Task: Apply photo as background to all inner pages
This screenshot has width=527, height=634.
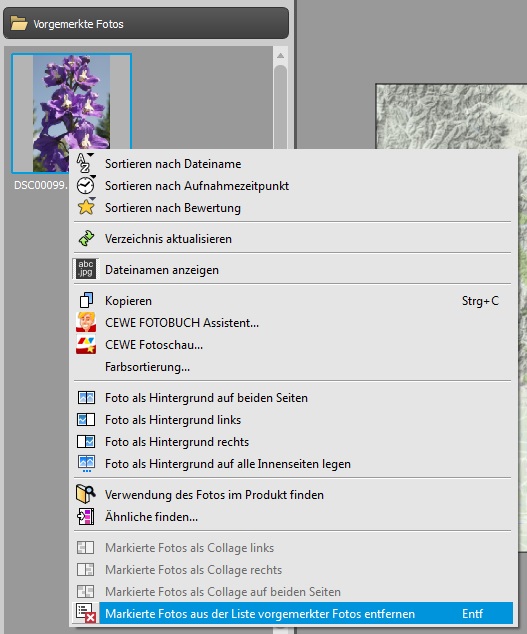Action: point(228,464)
